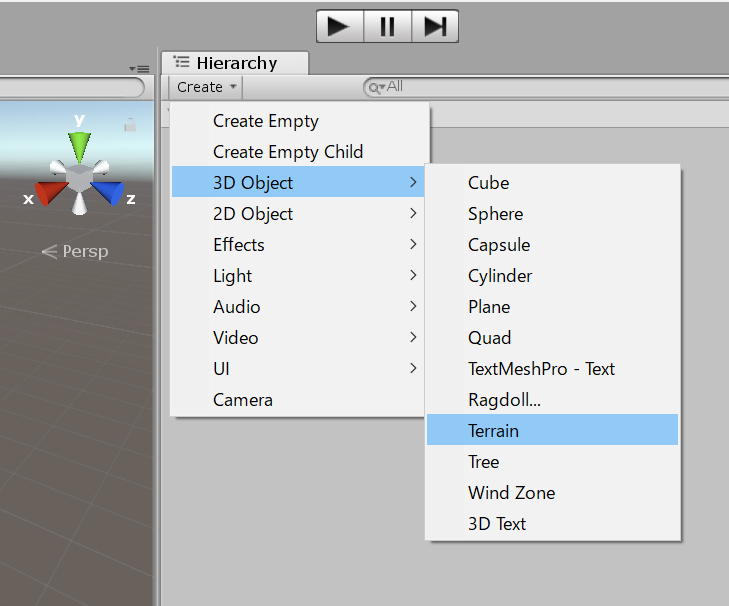
Task: Toggle Persp projection mode label
Action: click(x=74, y=251)
